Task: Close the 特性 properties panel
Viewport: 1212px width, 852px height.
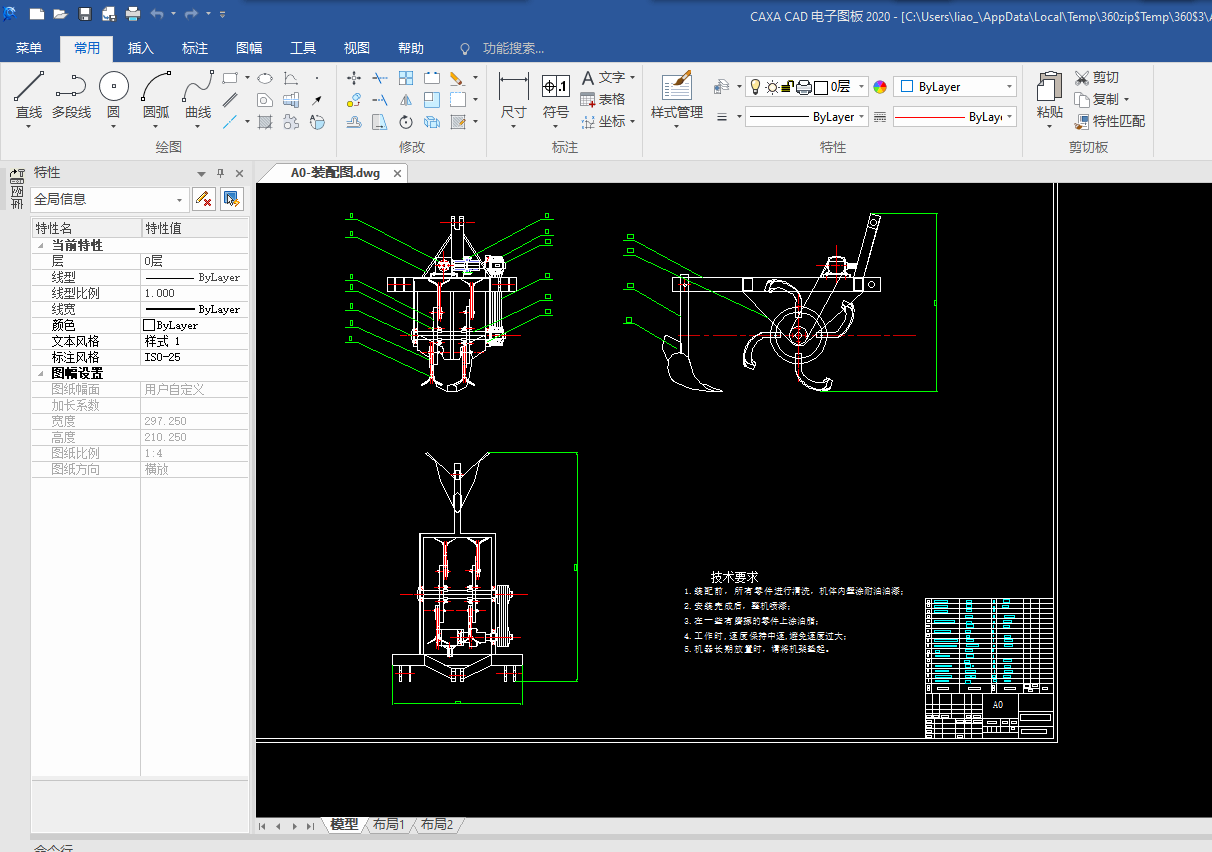Action: (239, 173)
